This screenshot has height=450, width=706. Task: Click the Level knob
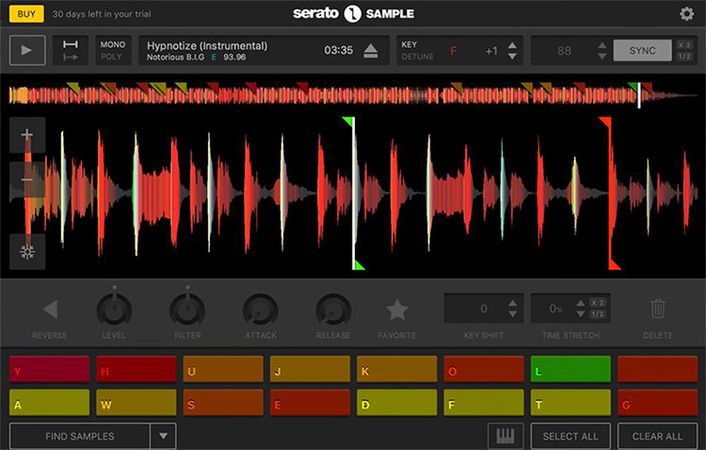pyautogui.click(x=114, y=311)
